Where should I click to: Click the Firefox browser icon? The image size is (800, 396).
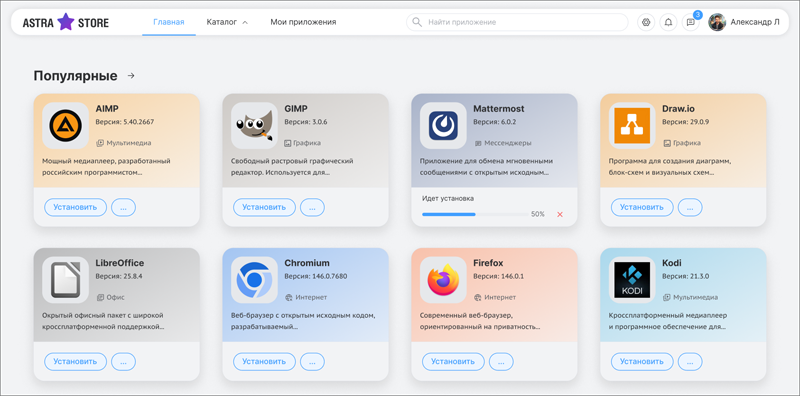point(443,280)
